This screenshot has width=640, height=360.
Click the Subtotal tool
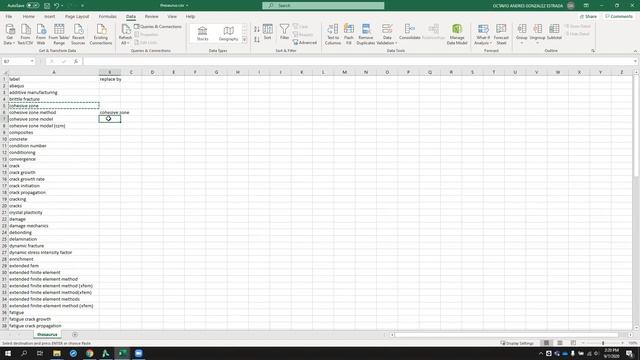coord(554,32)
